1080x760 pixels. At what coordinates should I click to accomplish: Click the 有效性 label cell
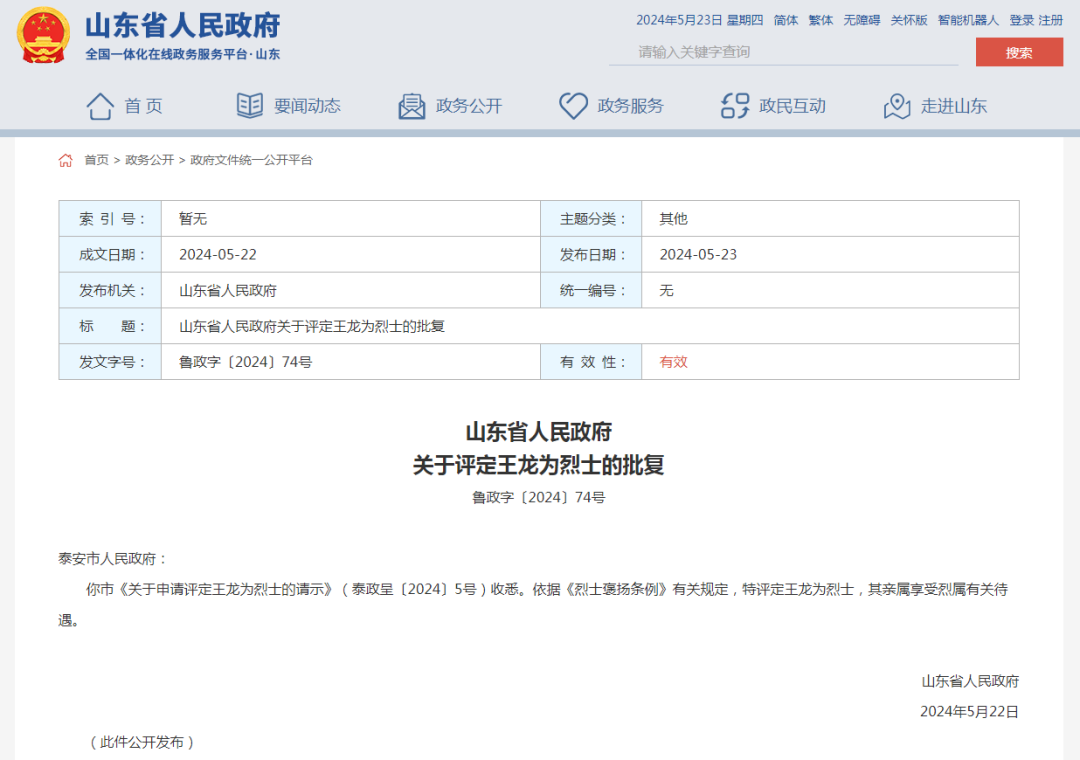(x=591, y=362)
